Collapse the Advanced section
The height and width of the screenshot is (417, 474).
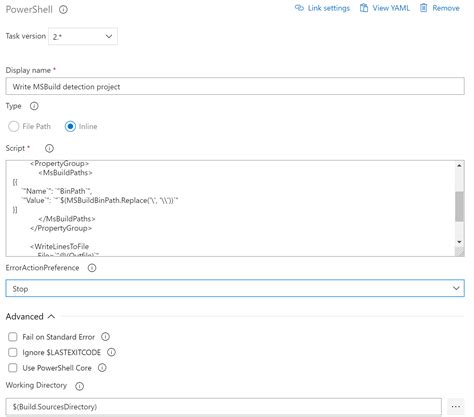pos(30,316)
